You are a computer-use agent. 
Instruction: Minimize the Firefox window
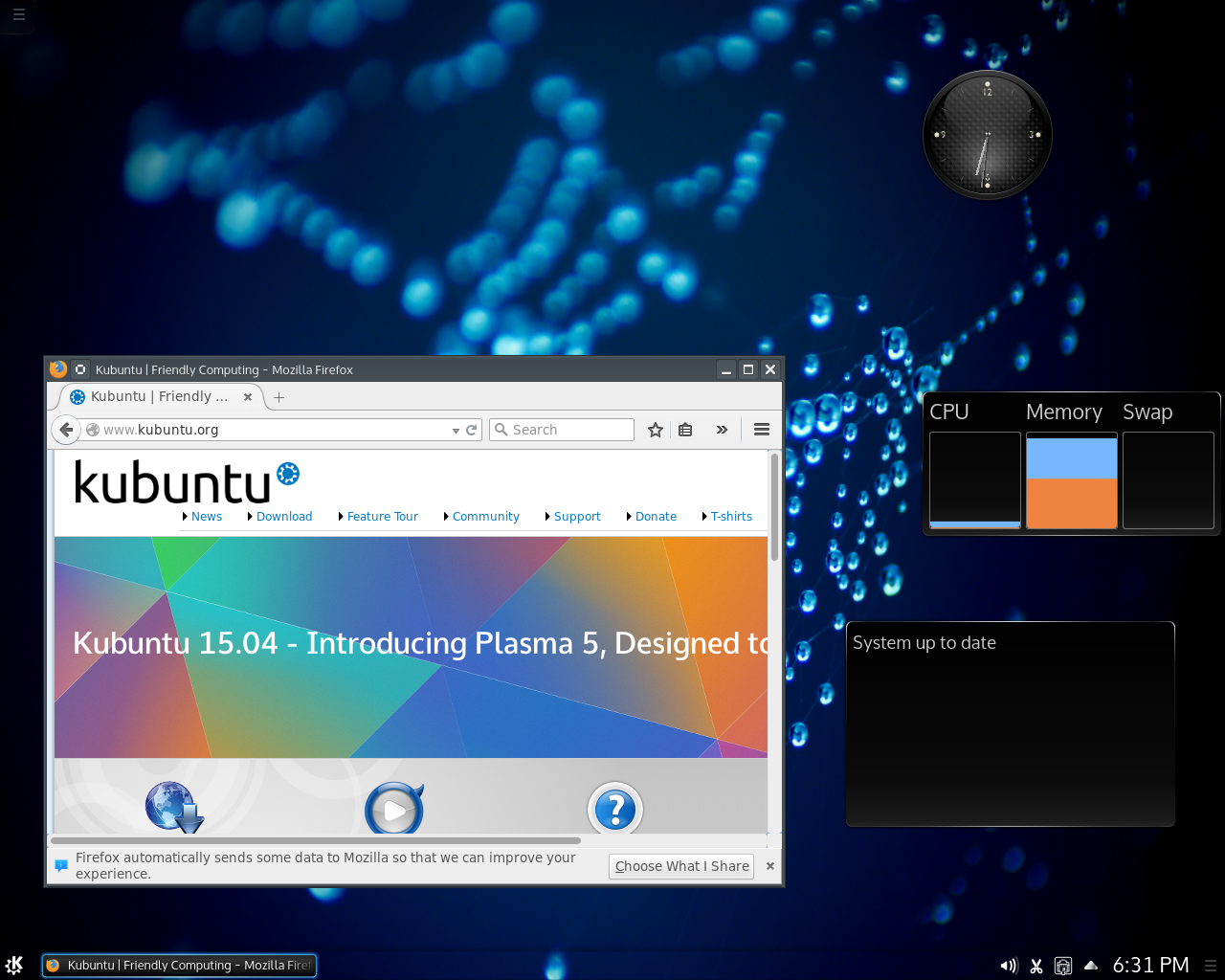point(726,369)
